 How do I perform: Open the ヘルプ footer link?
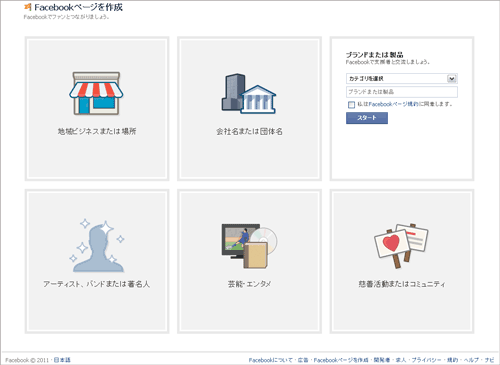coord(471,360)
